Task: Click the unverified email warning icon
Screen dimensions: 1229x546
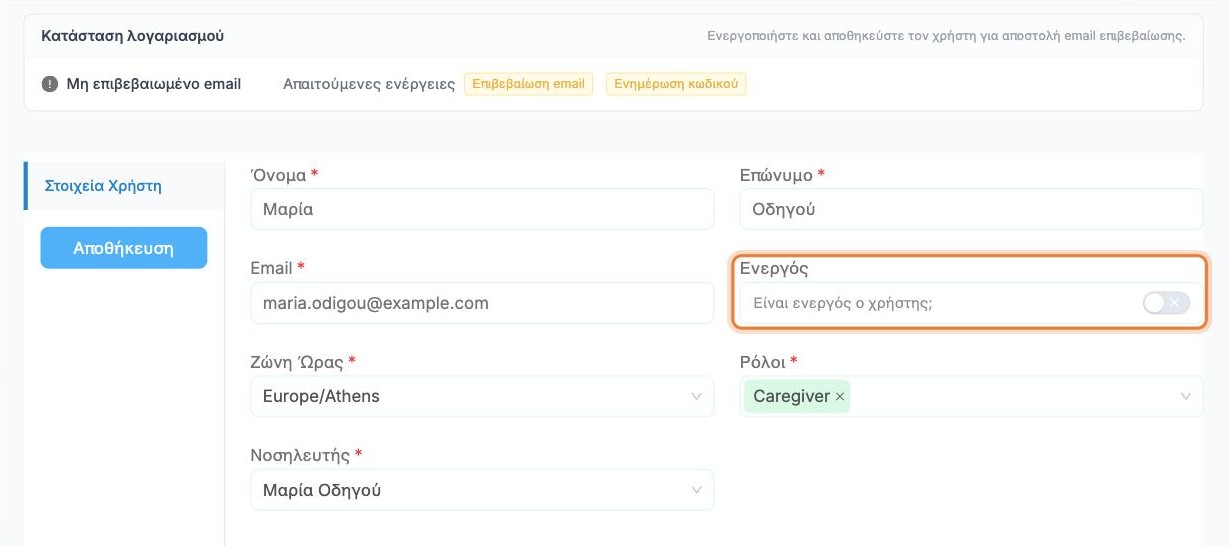Action: click(50, 84)
